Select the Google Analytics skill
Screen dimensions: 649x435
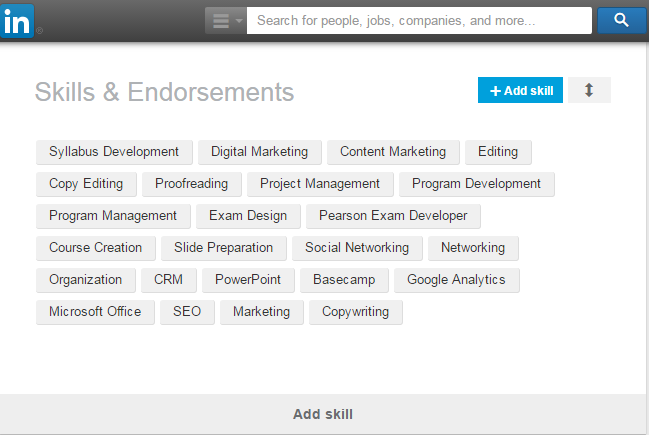point(457,280)
